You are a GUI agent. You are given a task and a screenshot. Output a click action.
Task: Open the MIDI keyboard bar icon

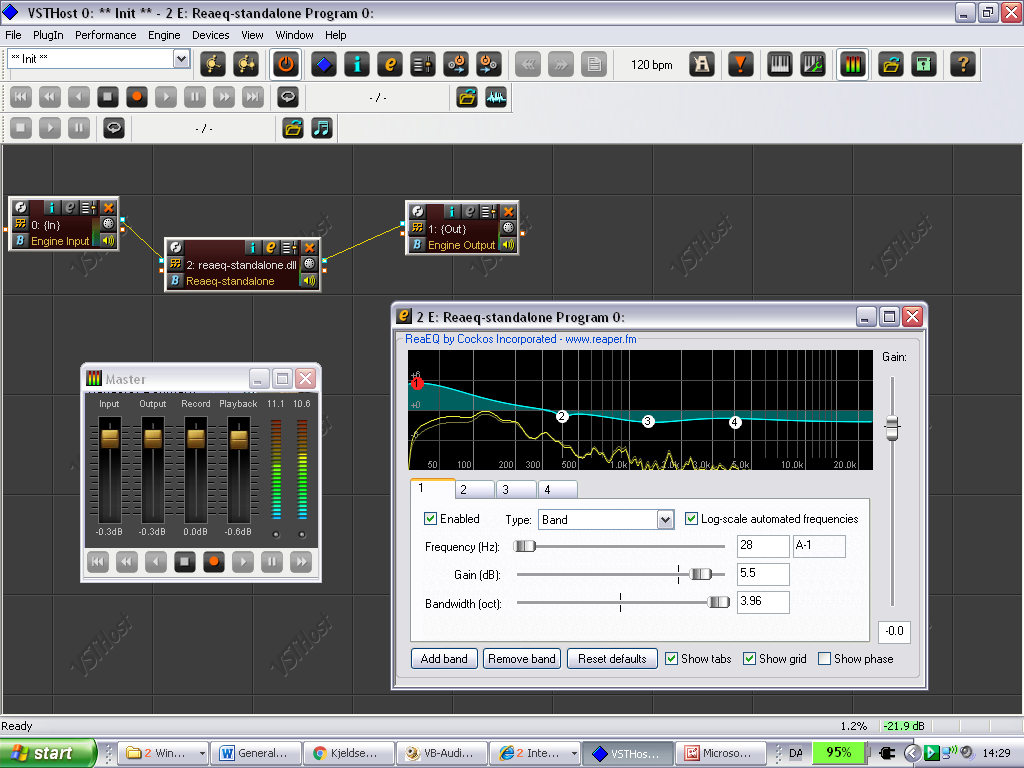coord(779,64)
